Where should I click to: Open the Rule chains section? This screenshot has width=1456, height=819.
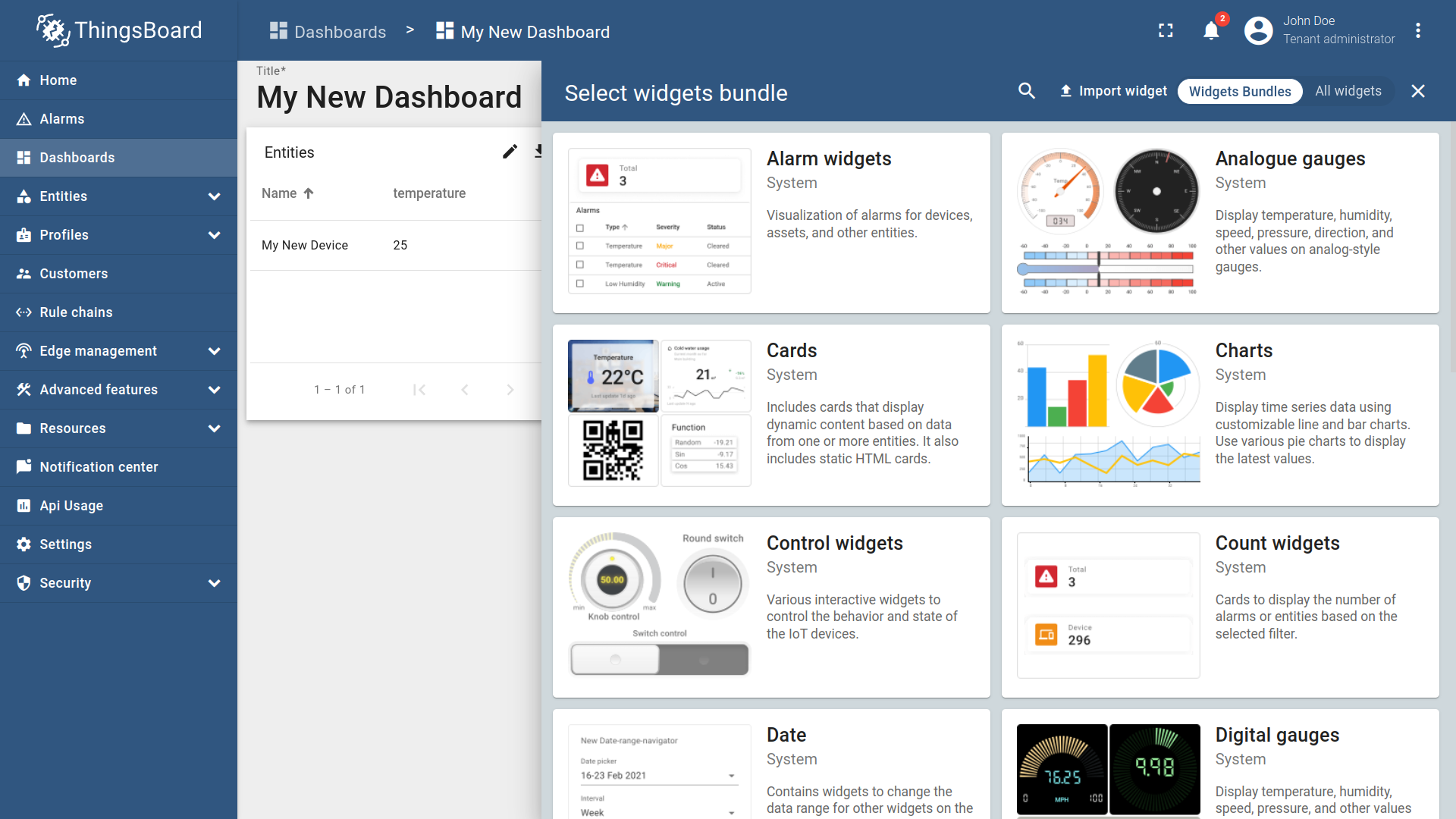tap(74, 312)
